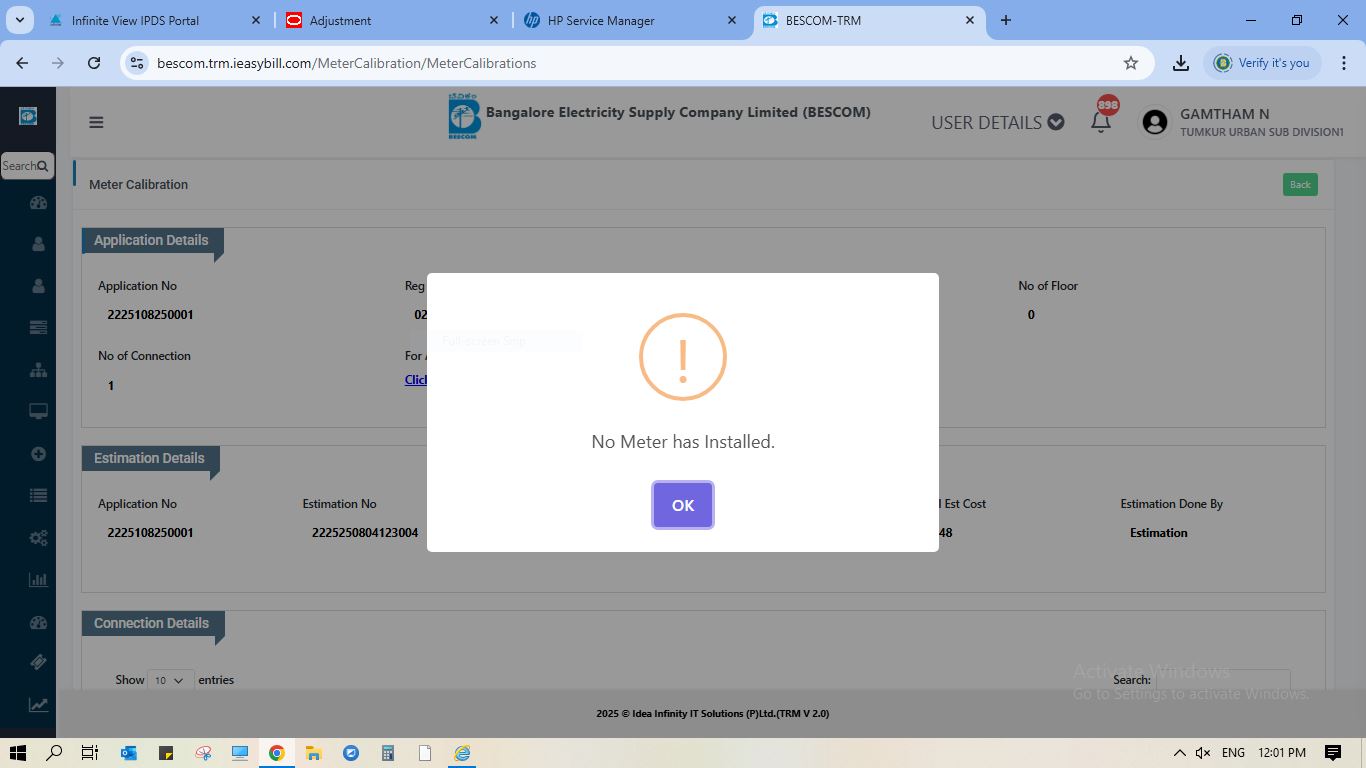This screenshot has height=768, width=1366.
Task: Bookmark this page with the star
Action: [x=1131, y=63]
